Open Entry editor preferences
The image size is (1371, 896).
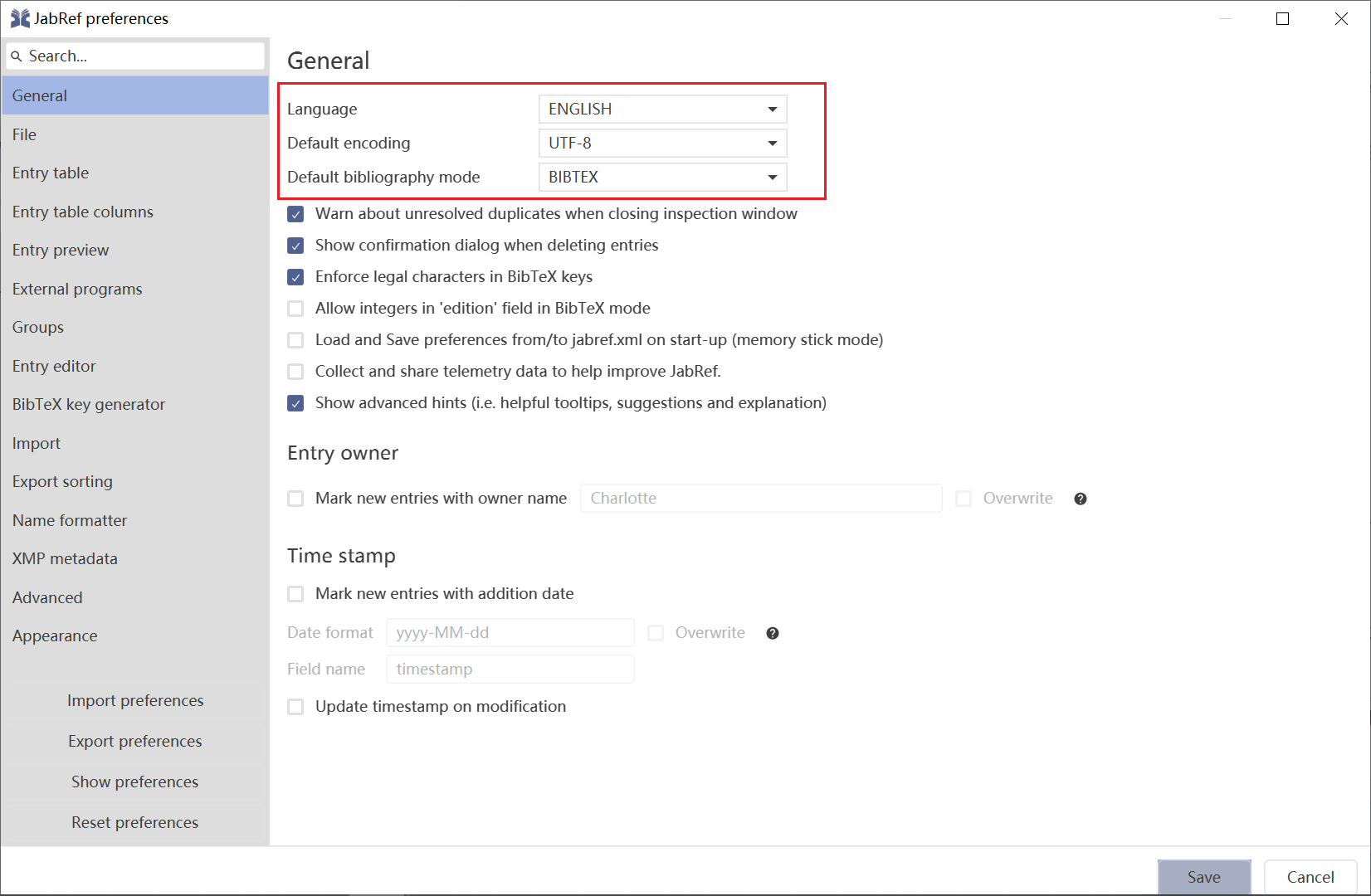tap(134, 366)
